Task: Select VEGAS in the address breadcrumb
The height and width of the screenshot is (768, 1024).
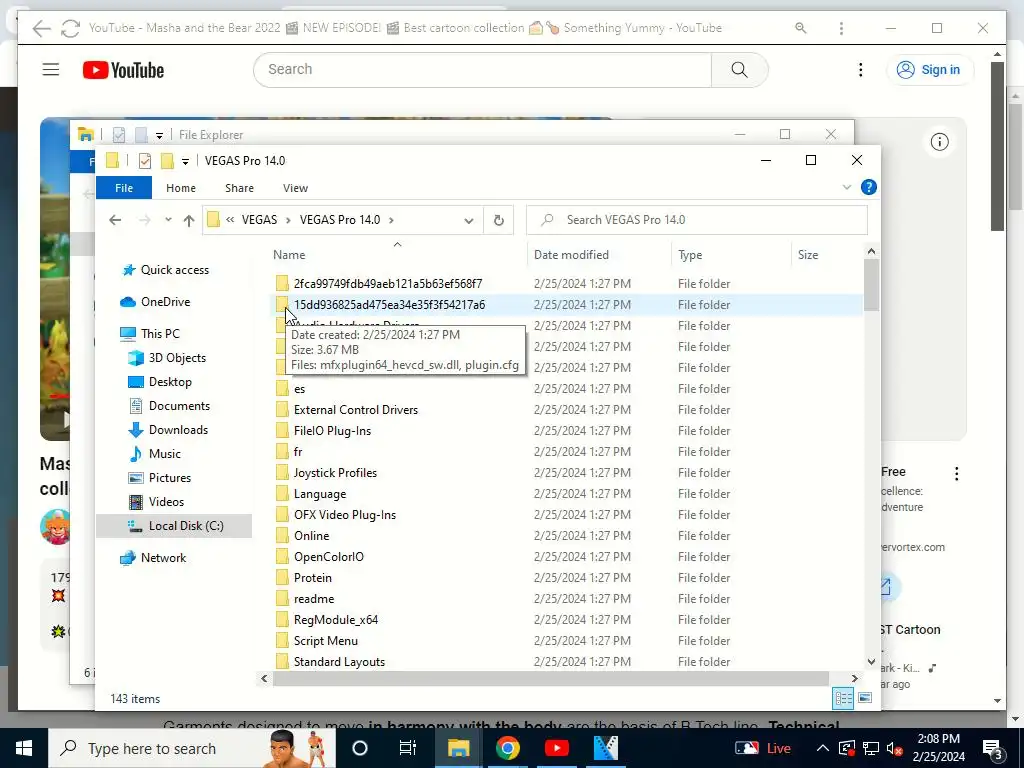Action: tap(259, 220)
